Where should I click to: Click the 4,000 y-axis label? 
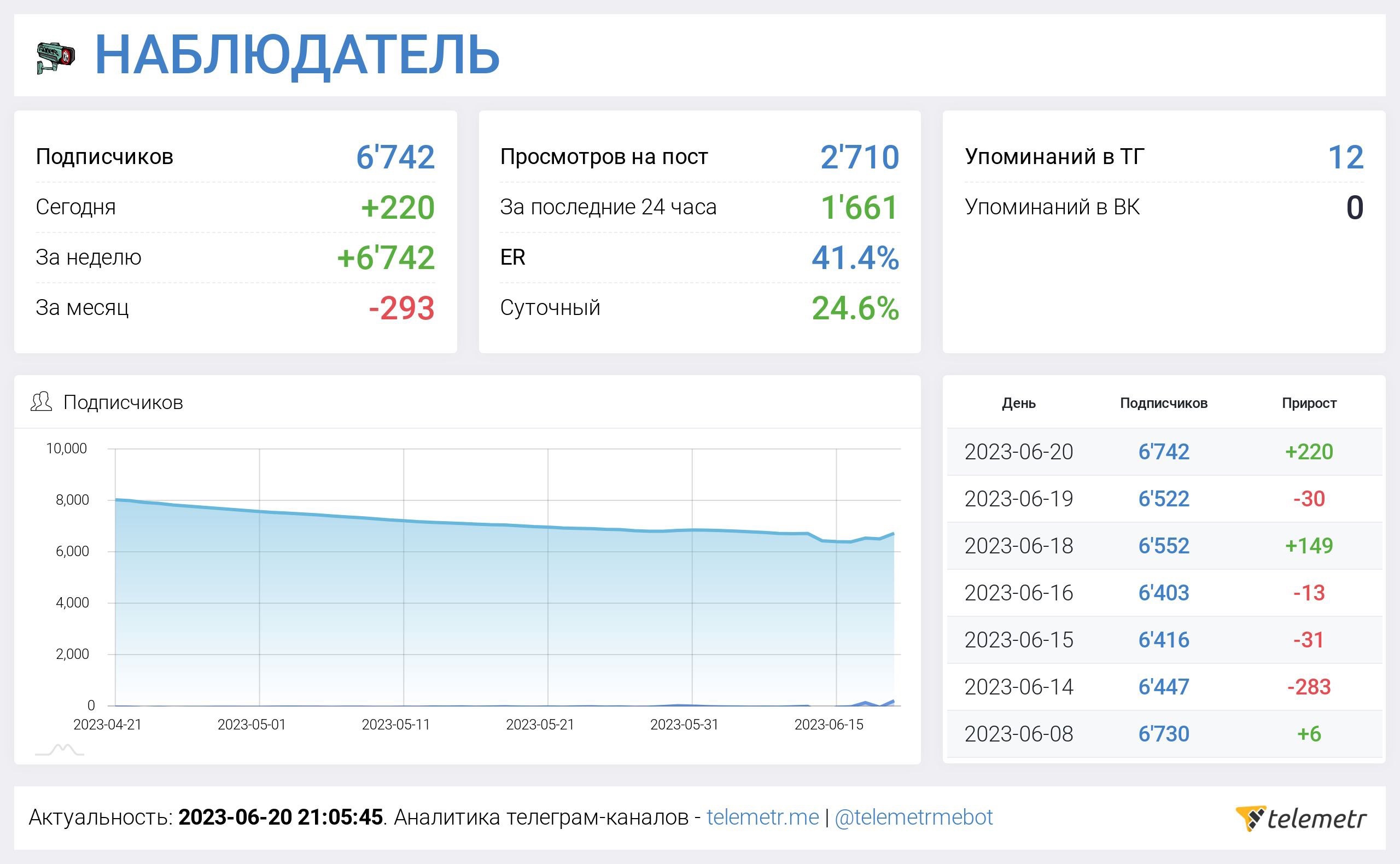tap(72, 603)
